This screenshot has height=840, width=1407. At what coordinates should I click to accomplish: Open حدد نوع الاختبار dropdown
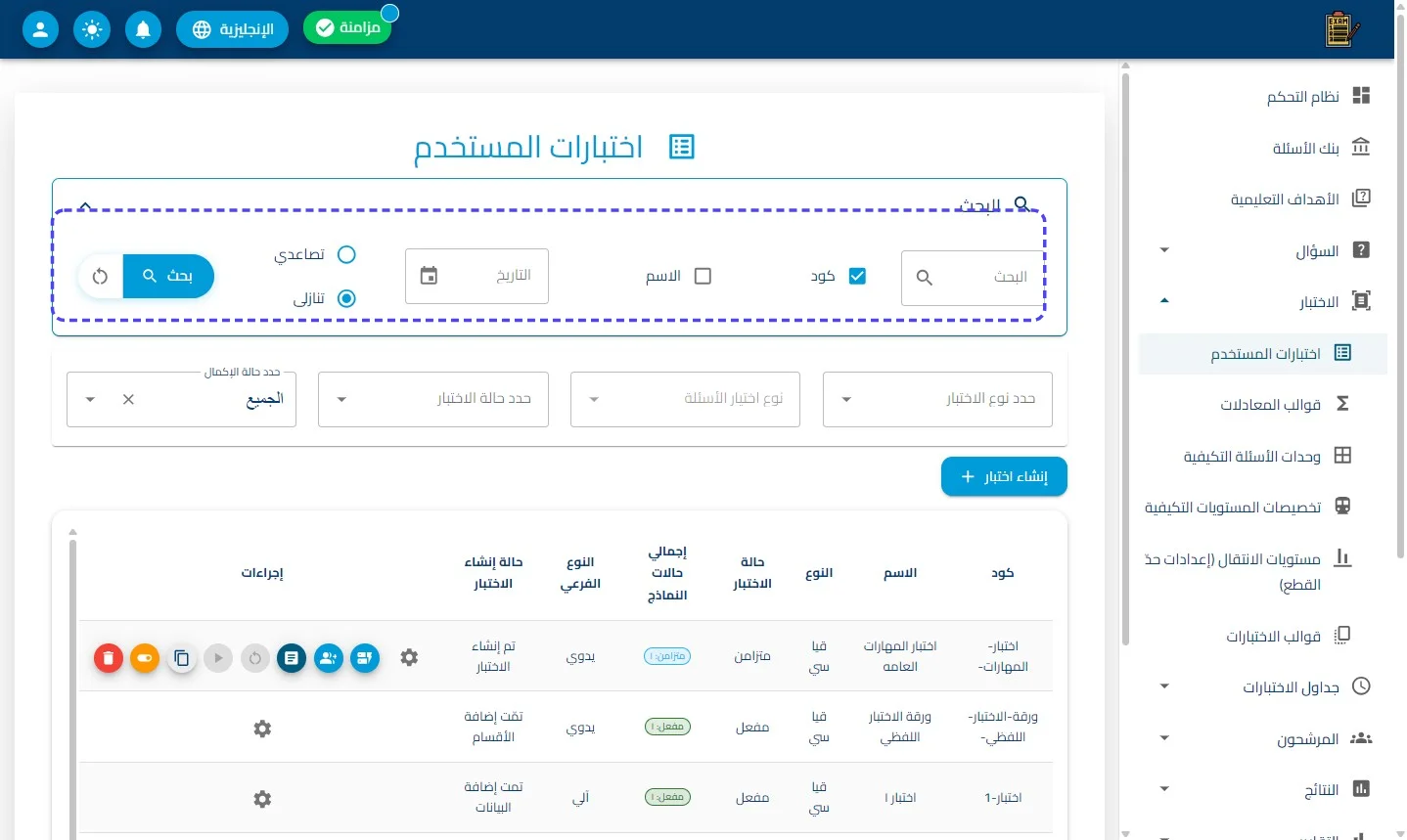[937, 399]
